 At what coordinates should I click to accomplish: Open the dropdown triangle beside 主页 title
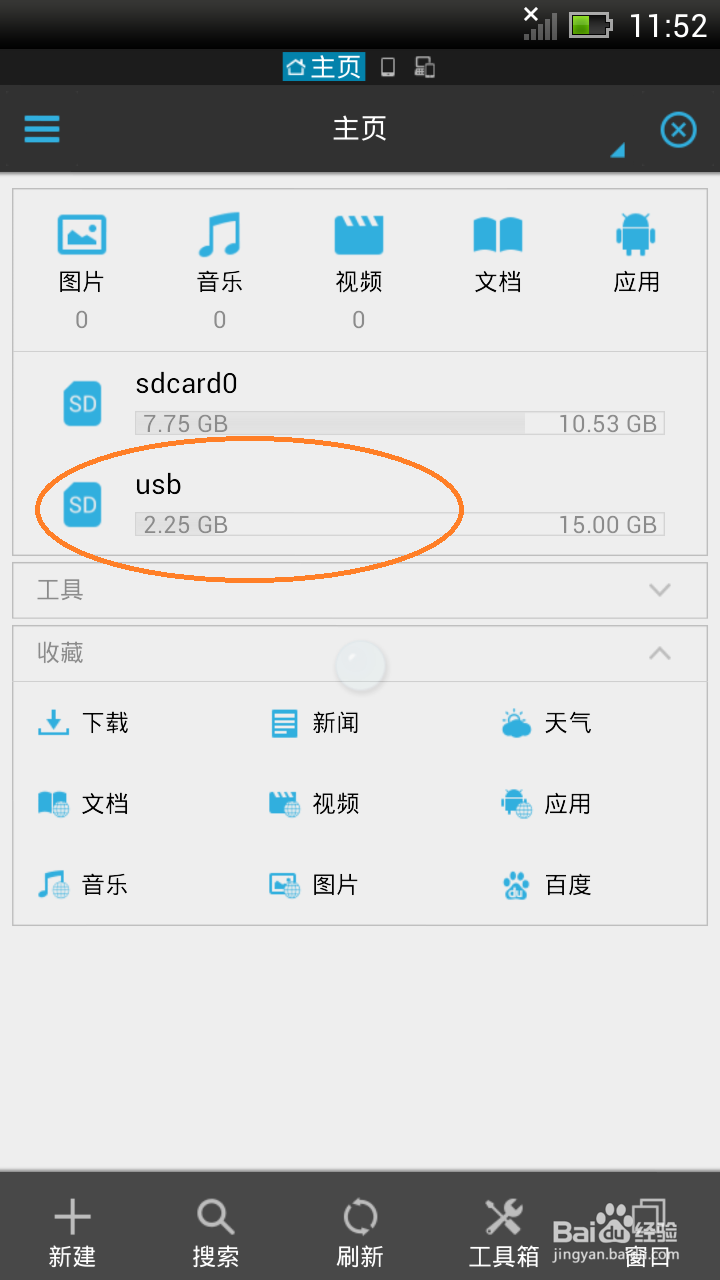pyautogui.click(x=617, y=150)
